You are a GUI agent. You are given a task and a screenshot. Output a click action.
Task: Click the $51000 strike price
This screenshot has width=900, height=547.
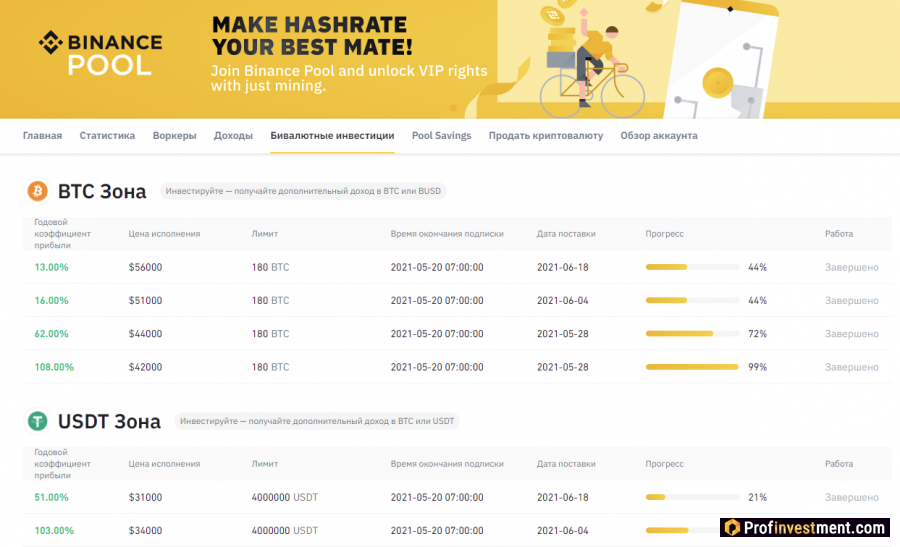click(x=145, y=300)
